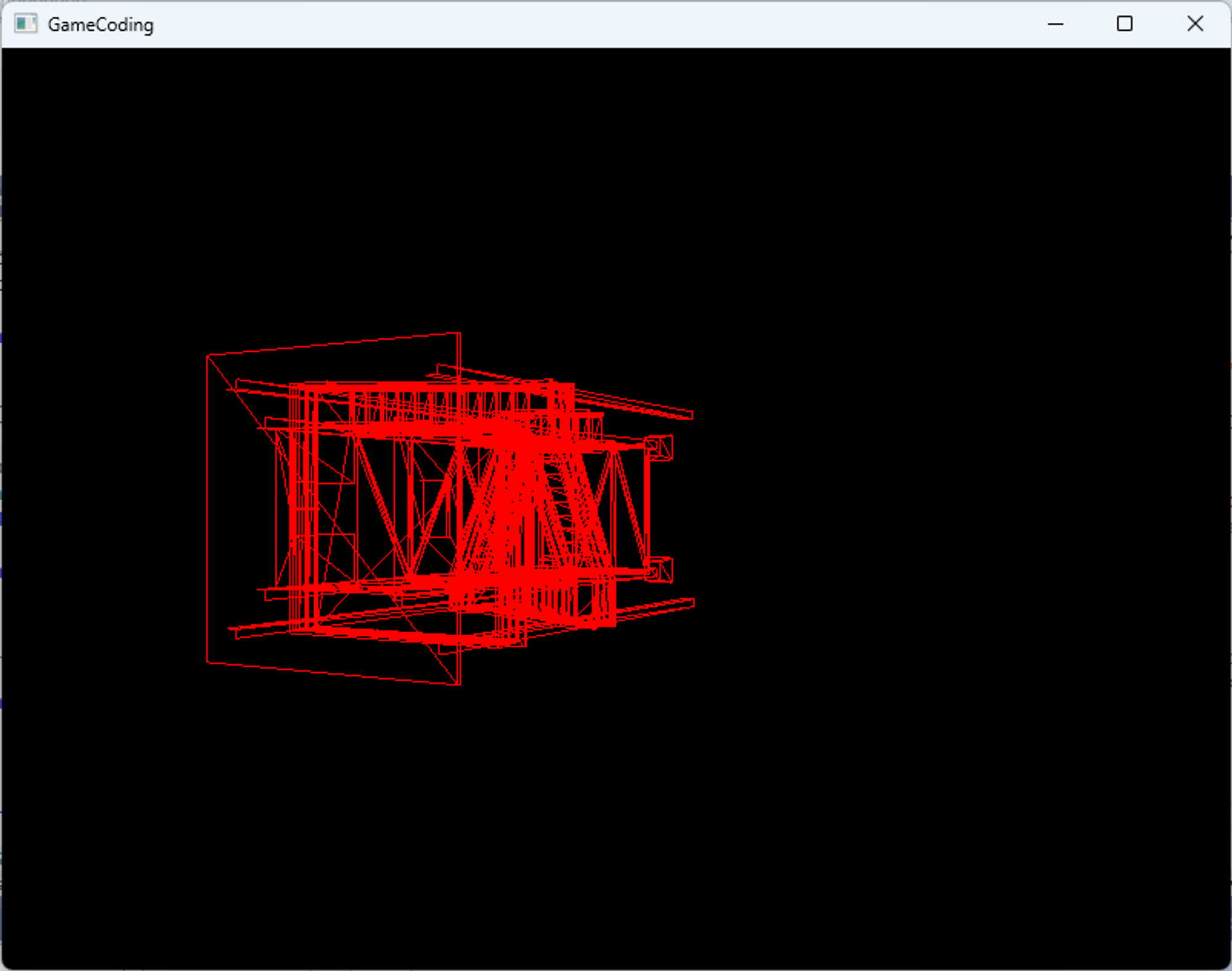Viewport: 1232px width, 971px height.
Task: Click bottom-left corner of large outer wireframe rectangle
Action: 208,662
